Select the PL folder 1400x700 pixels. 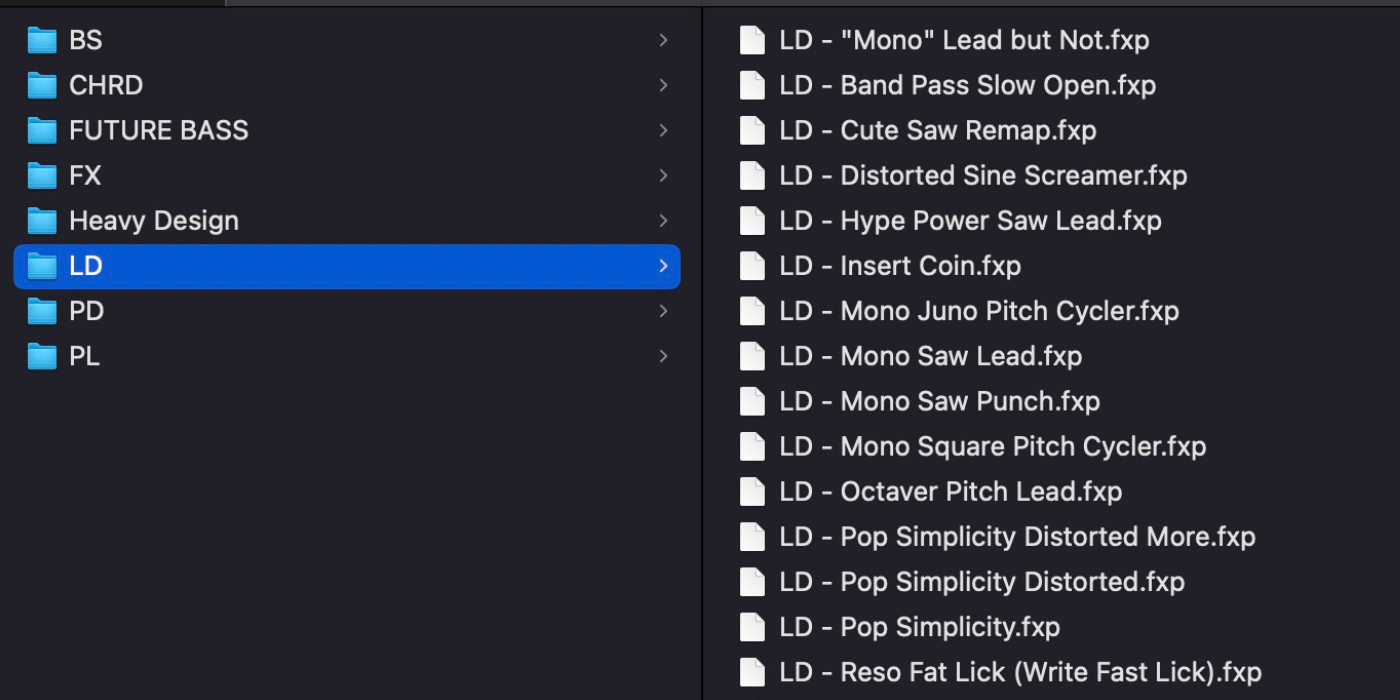pyautogui.click(x=84, y=356)
